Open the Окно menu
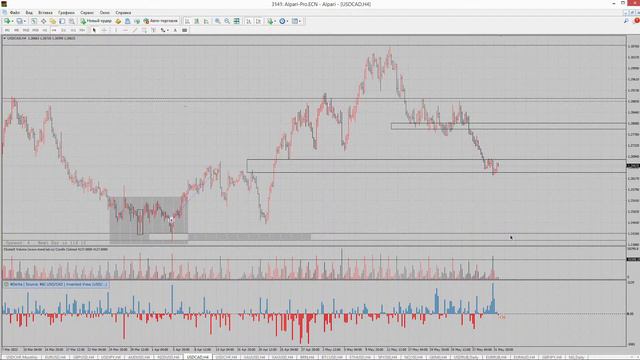The image size is (640, 360). (x=104, y=13)
